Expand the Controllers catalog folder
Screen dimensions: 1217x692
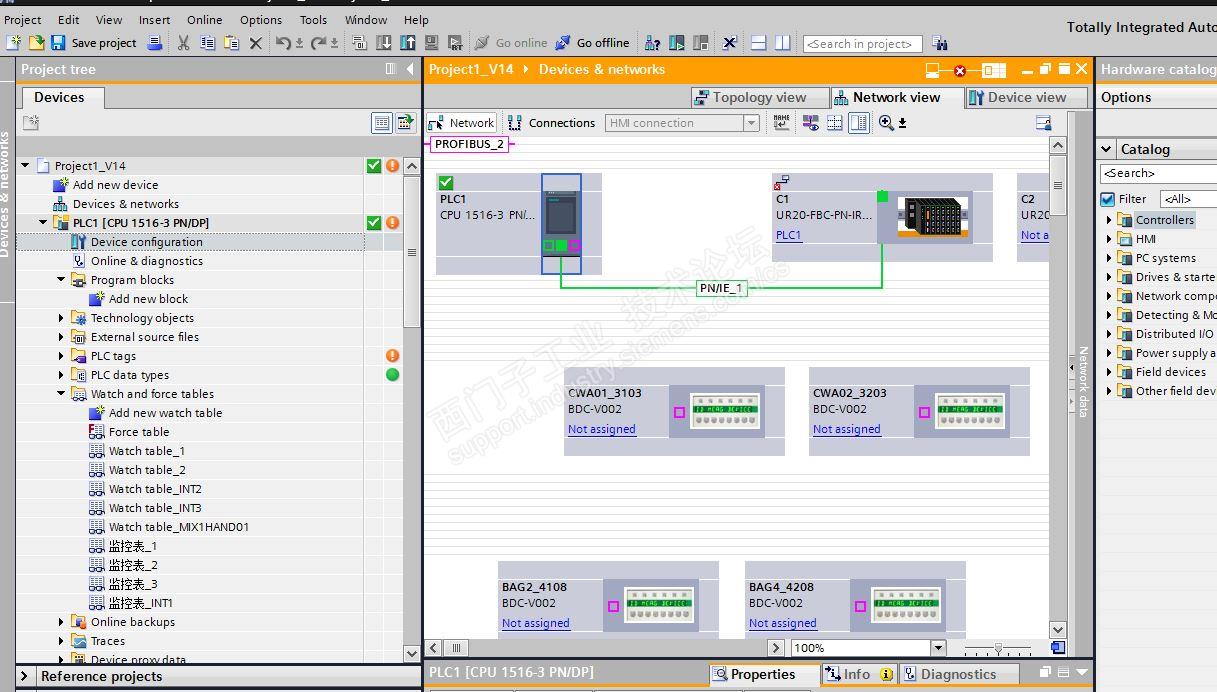point(1108,220)
